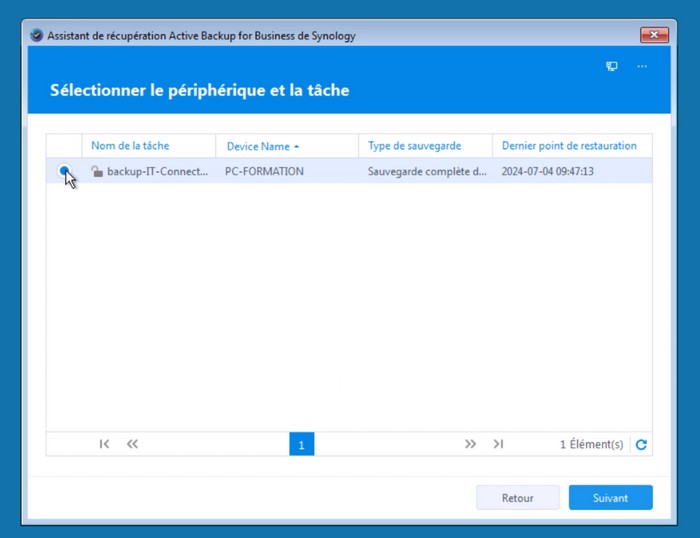The image size is (700, 538).
Task: Click the Retour button
Action: click(517, 497)
